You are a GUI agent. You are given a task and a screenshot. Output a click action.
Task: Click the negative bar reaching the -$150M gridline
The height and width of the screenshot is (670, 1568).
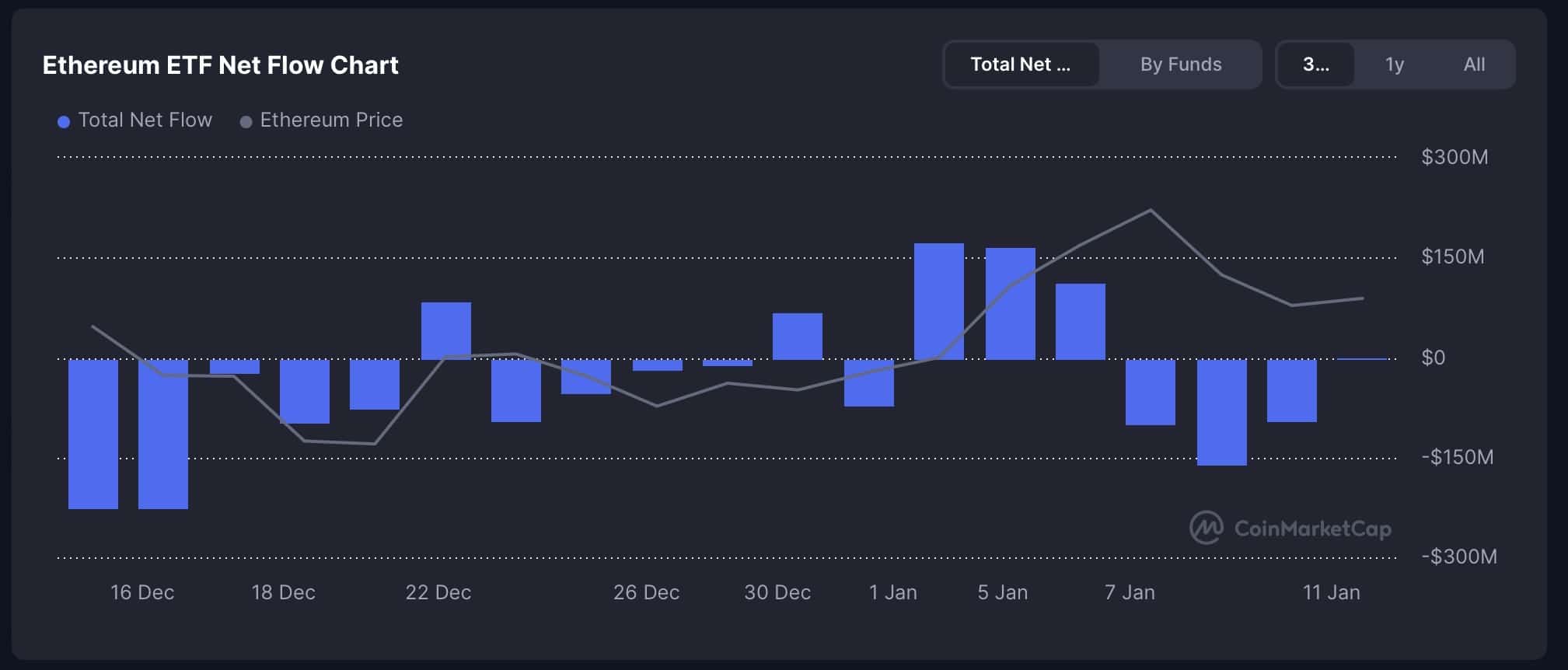coord(1221,412)
